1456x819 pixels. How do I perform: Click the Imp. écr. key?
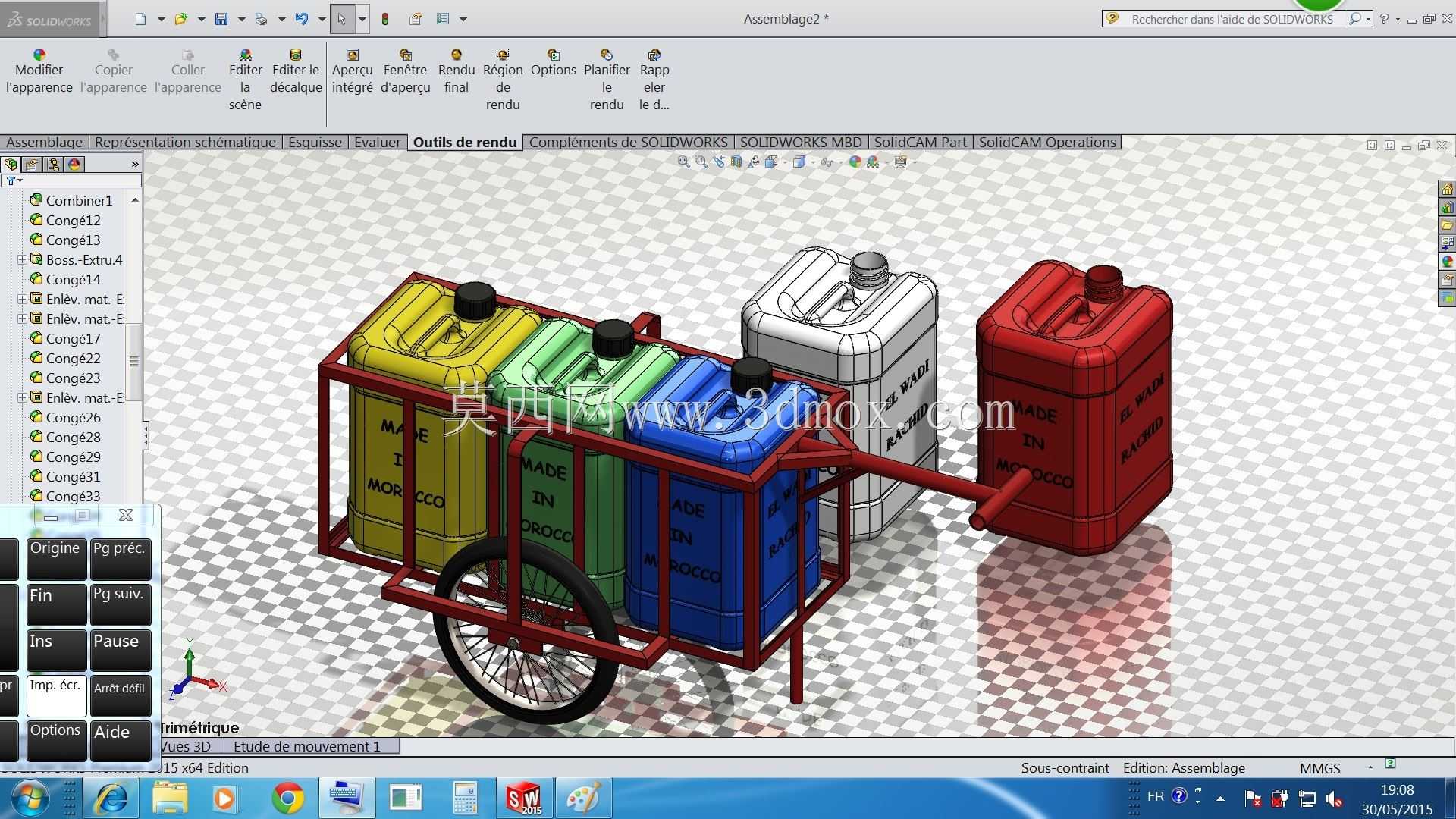pos(56,695)
